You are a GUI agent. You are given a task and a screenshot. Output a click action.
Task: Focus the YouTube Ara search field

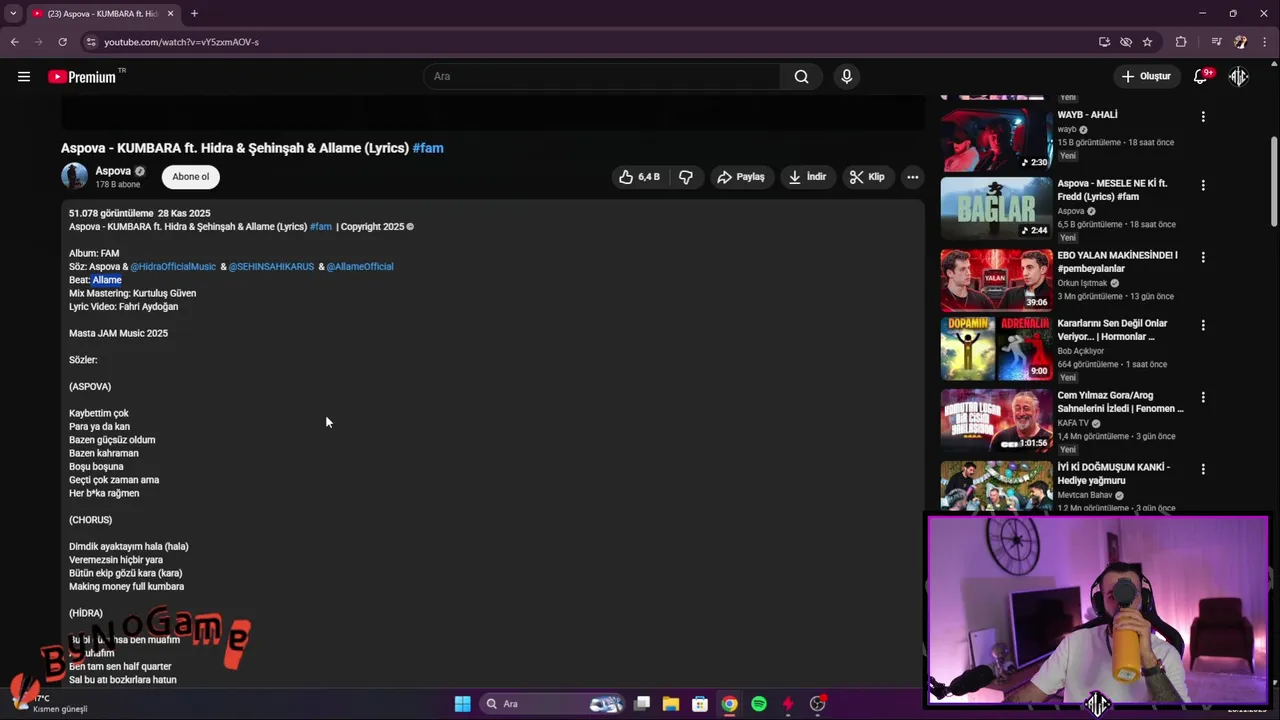pos(601,76)
